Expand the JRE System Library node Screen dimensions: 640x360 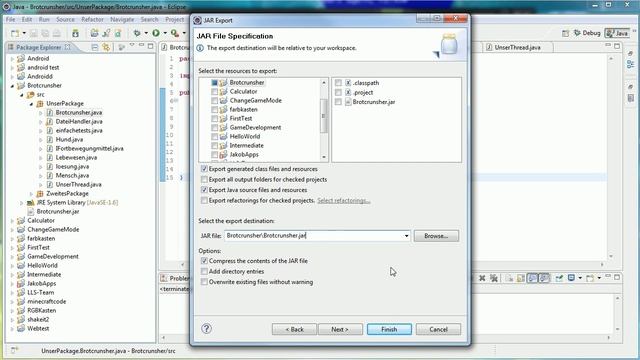point(22,202)
